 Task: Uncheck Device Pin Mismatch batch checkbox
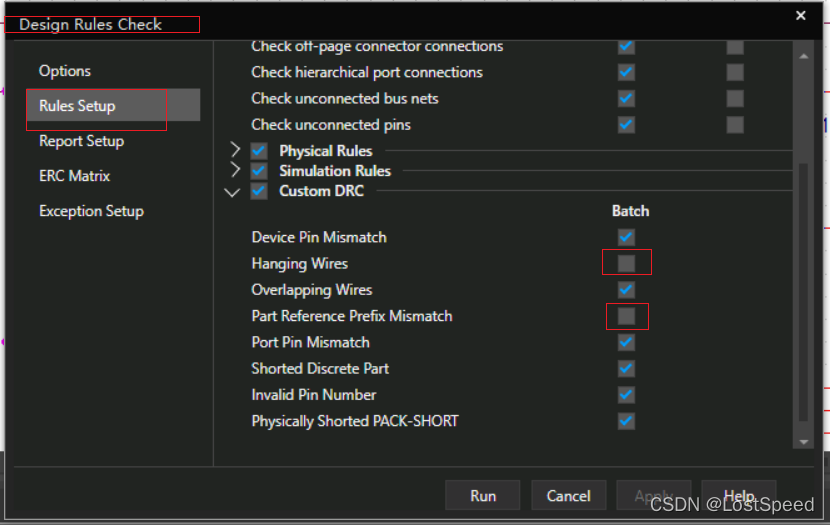(x=626, y=237)
